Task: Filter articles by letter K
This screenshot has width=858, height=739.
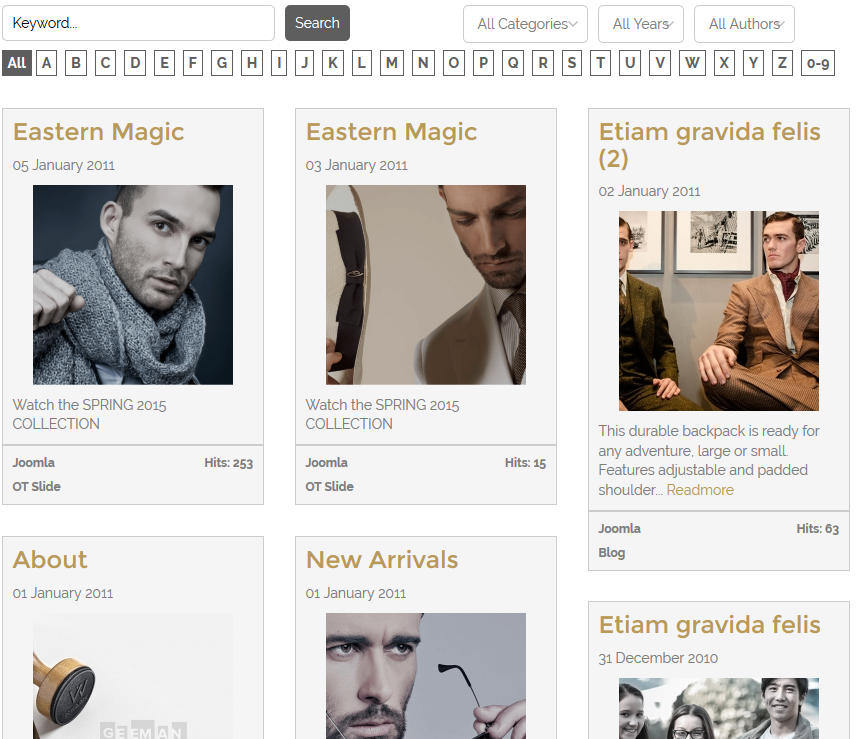Action: pyautogui.click(x=333, y=63)
